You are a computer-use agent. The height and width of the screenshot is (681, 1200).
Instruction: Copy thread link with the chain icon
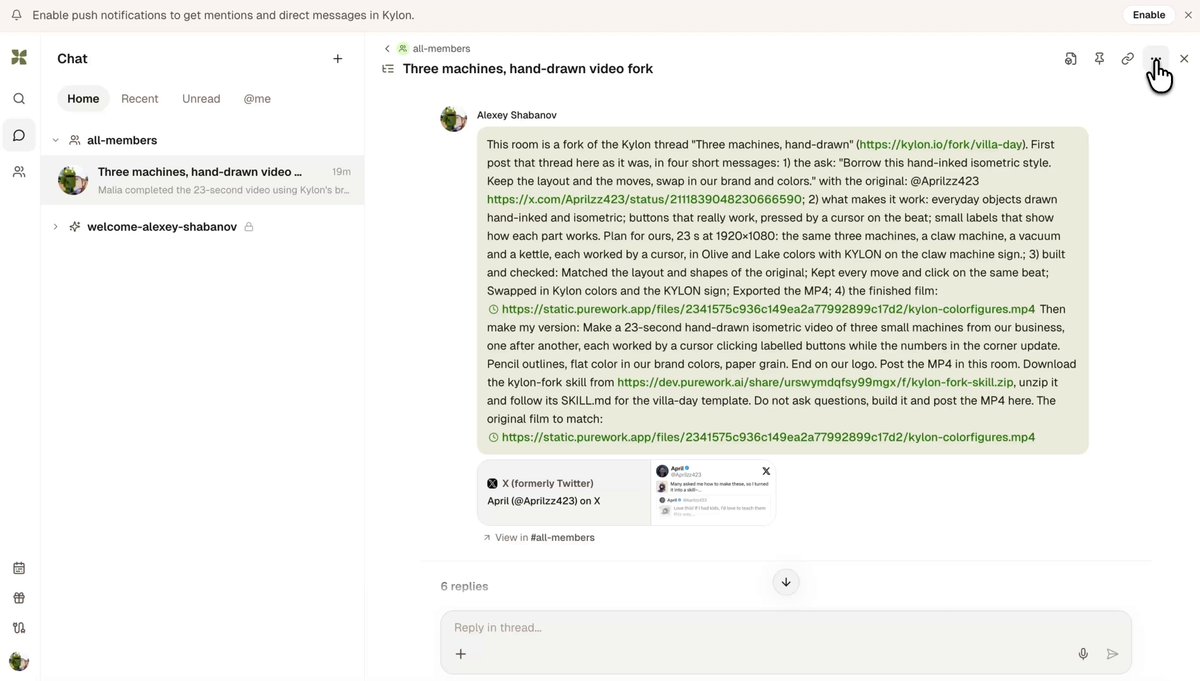coord(1127,59)
